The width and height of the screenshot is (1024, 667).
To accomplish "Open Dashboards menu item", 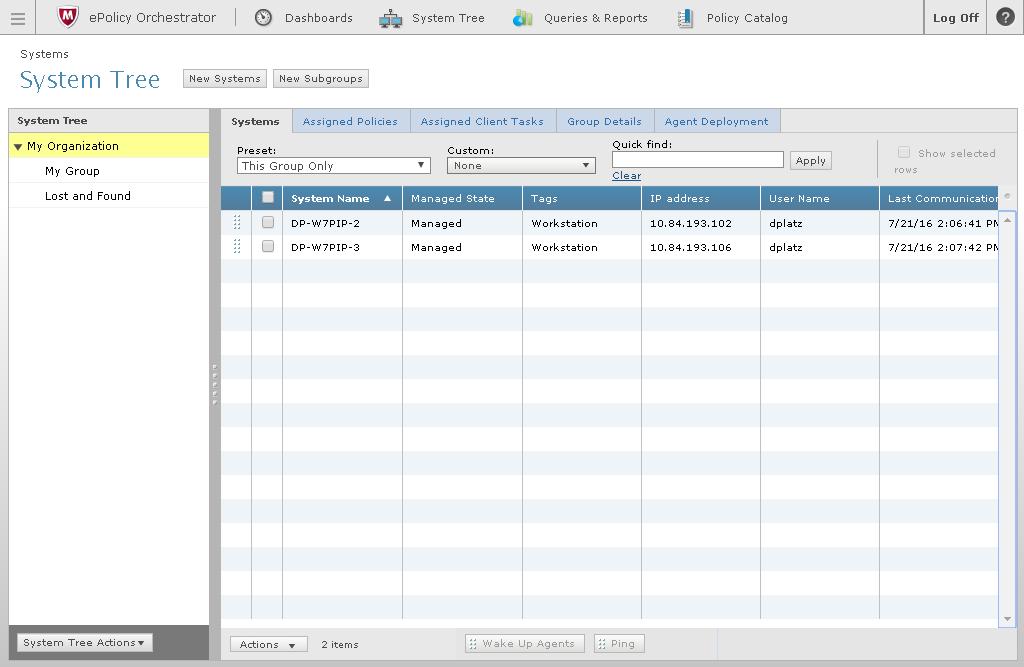I will (x=319, y=18).
